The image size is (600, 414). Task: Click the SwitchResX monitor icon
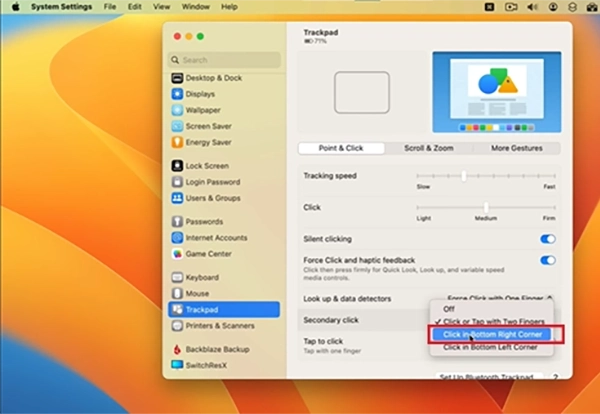[x=177, y=365]
